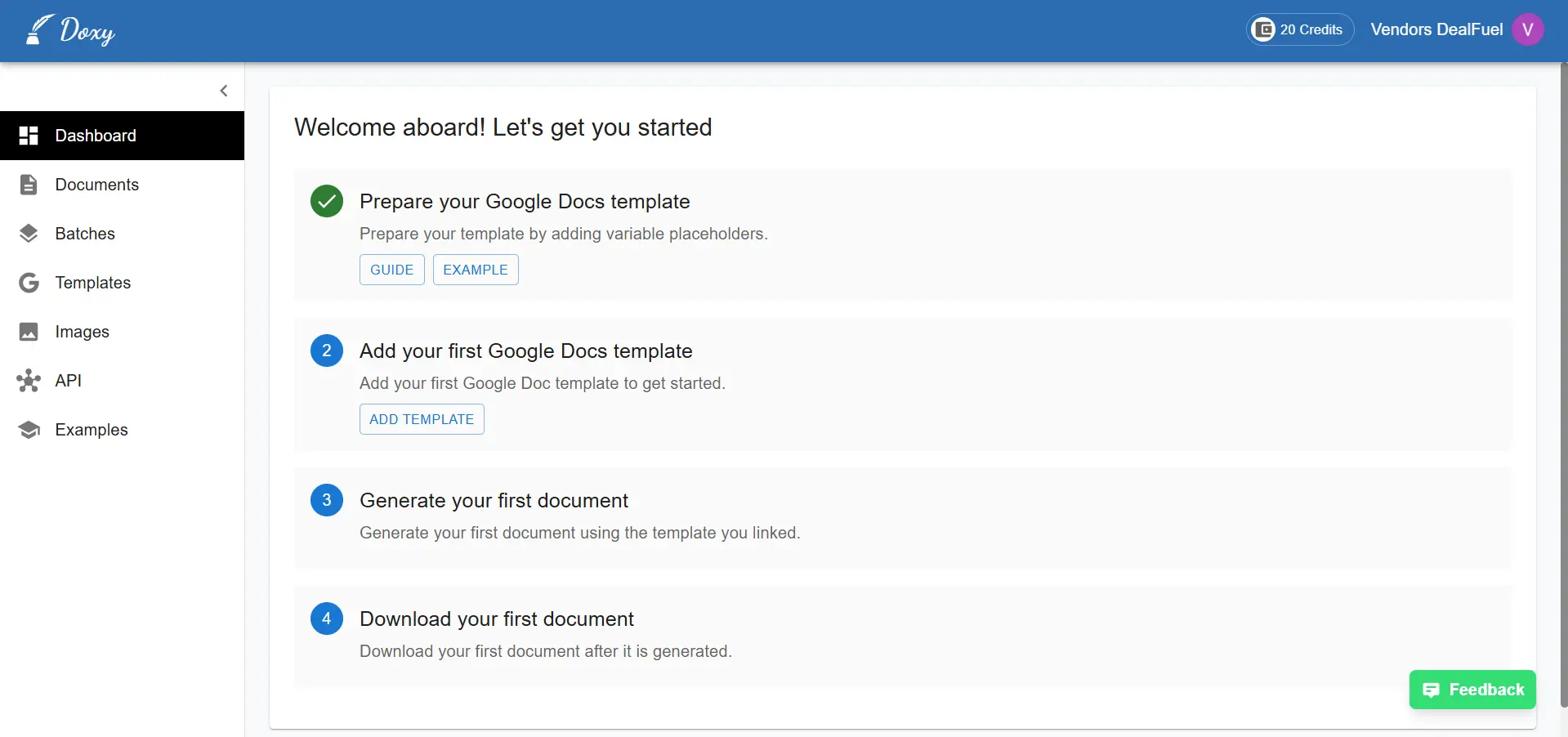Screen dimensions: 1568x737
Task: Click the Dashboard grid icon
Action: [29, 136]
